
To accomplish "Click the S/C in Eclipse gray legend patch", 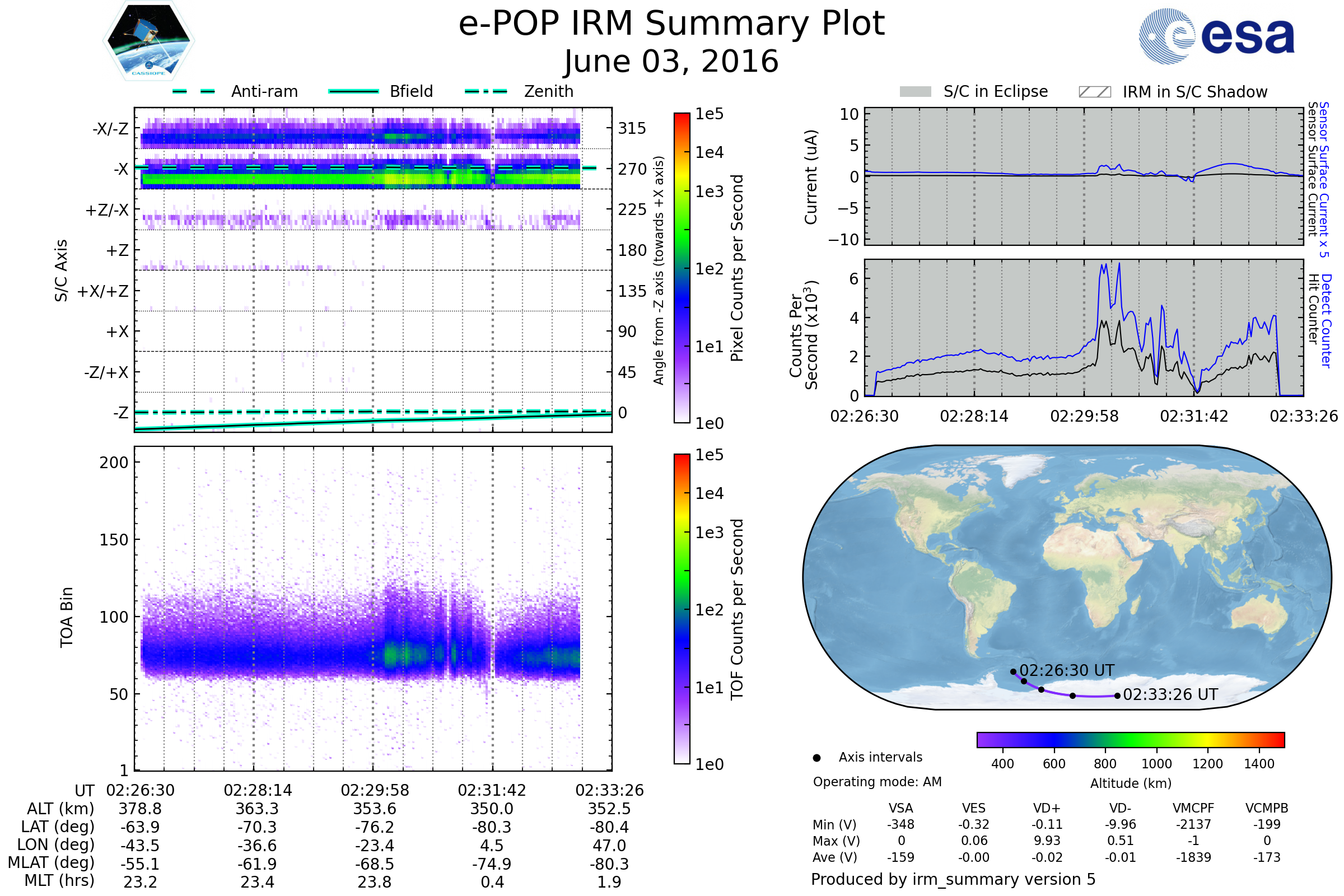I will click(x=916, y=92).
